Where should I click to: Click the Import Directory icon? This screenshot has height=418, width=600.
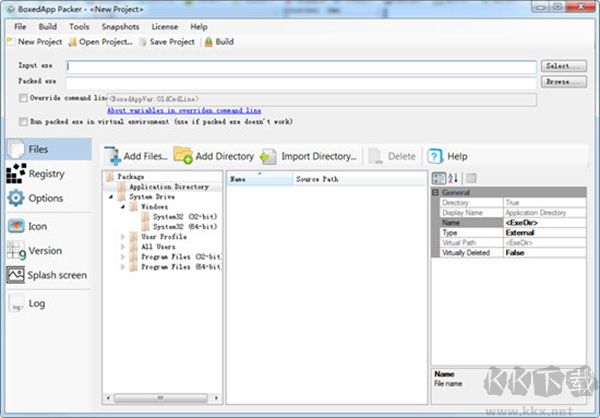pyautogui.click(x=269, y=157)
